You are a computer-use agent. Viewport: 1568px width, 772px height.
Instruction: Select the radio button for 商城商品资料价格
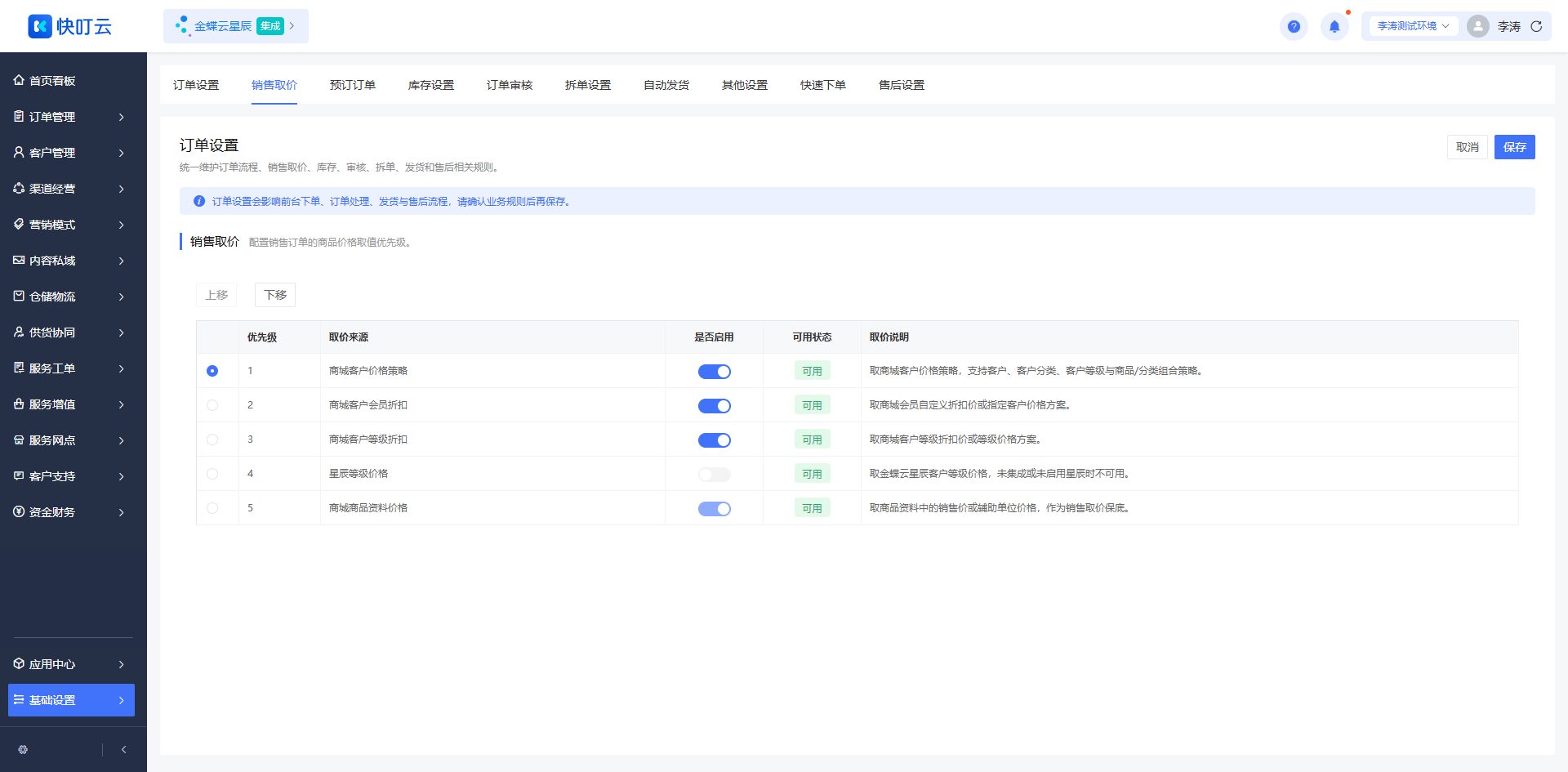212,508
